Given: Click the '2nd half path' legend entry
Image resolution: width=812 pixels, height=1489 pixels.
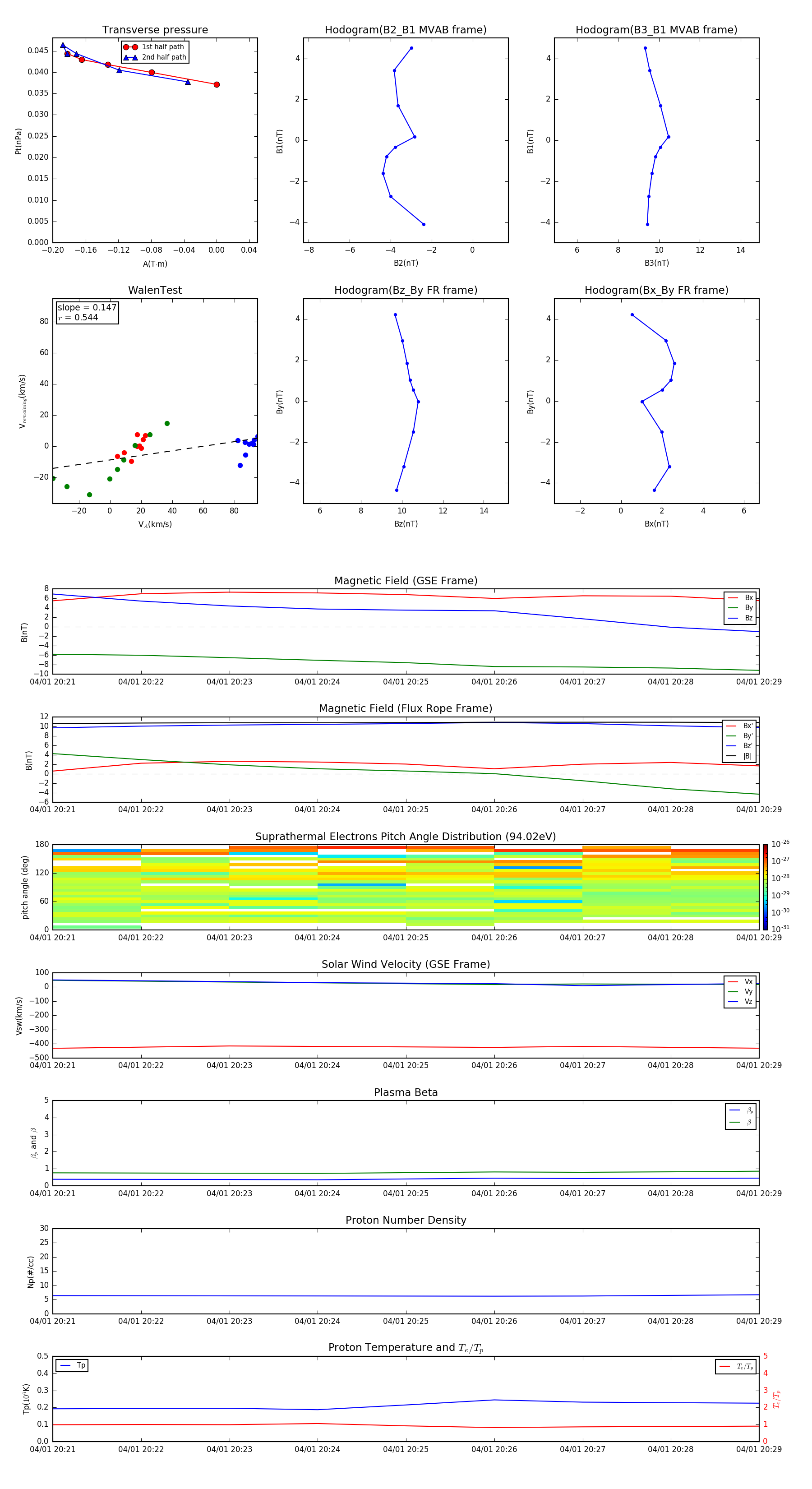Looking at the screenshot, I should pyautogui.click(x=155, y=57).
